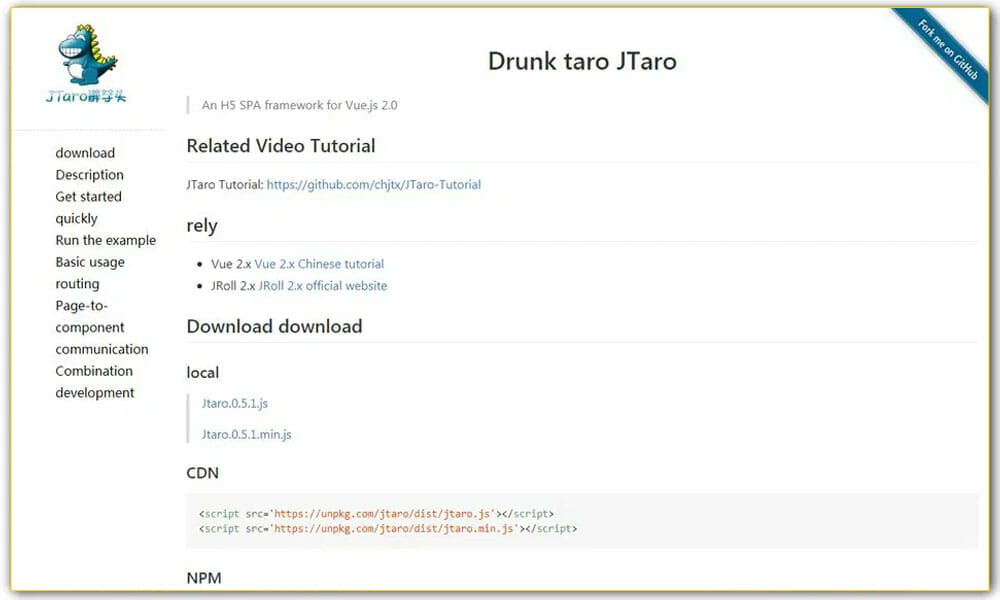The height and width of the screenshot is (600, 1000).
Task: Open the JTaro-Tutorial GitHub link
Action: click(x=373, y=184)
